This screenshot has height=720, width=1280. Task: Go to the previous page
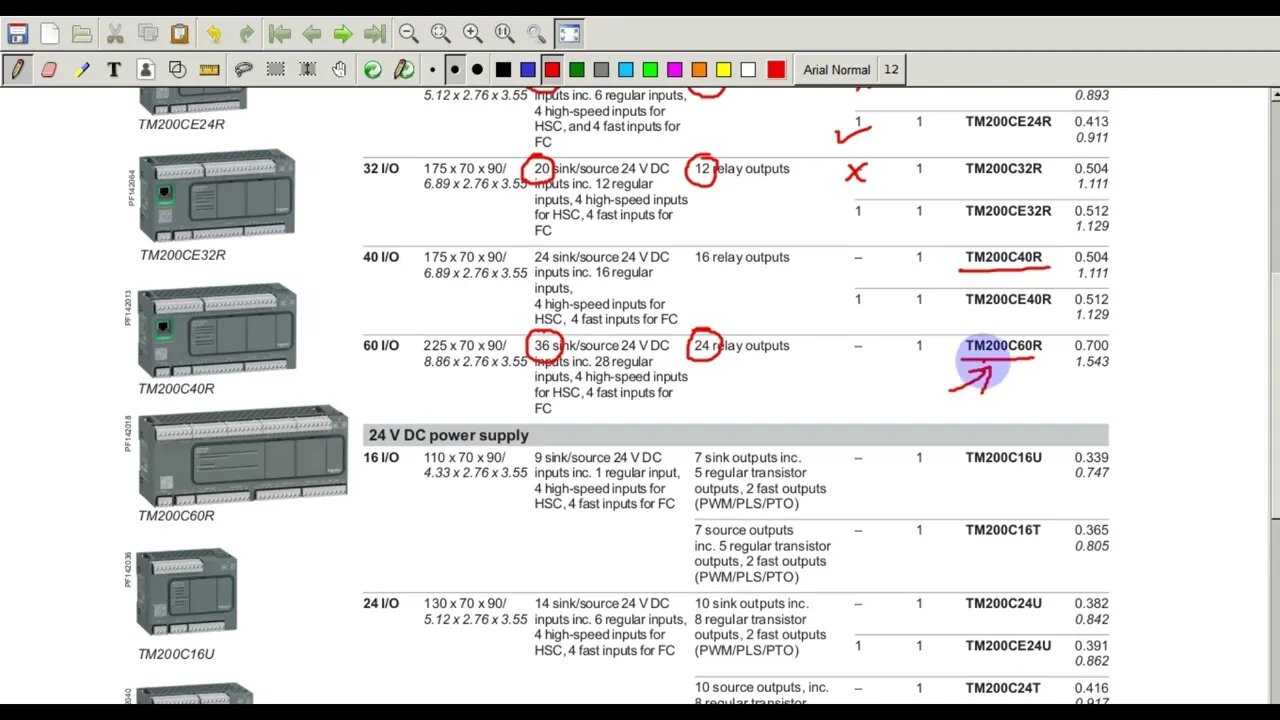312,34
